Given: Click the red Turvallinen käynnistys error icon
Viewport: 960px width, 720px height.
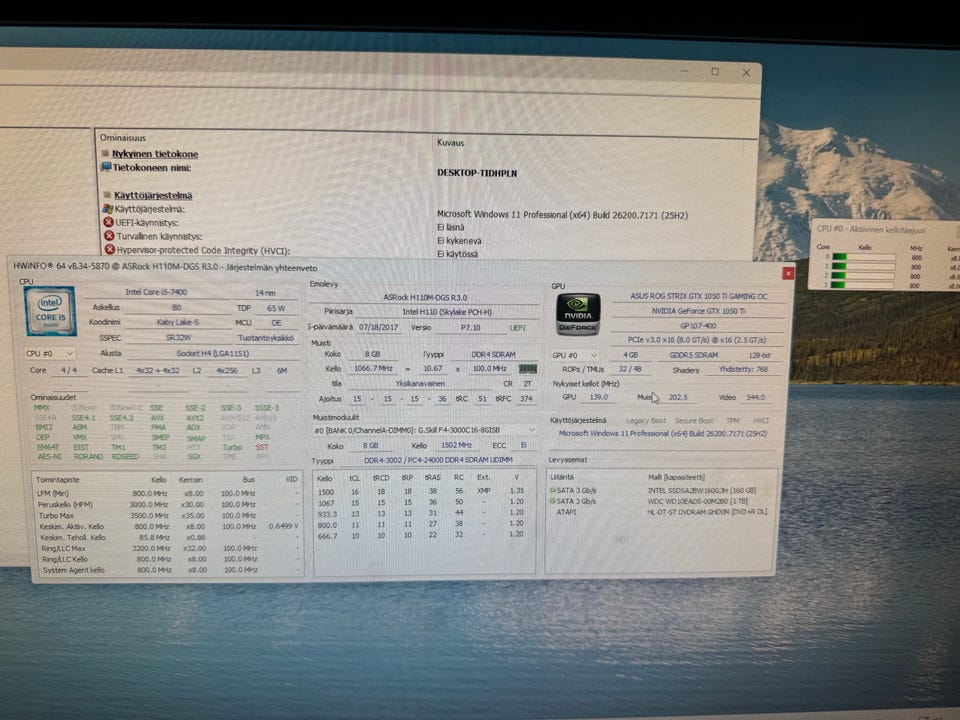Looking at the screenshot, I should tap(109, 236).
